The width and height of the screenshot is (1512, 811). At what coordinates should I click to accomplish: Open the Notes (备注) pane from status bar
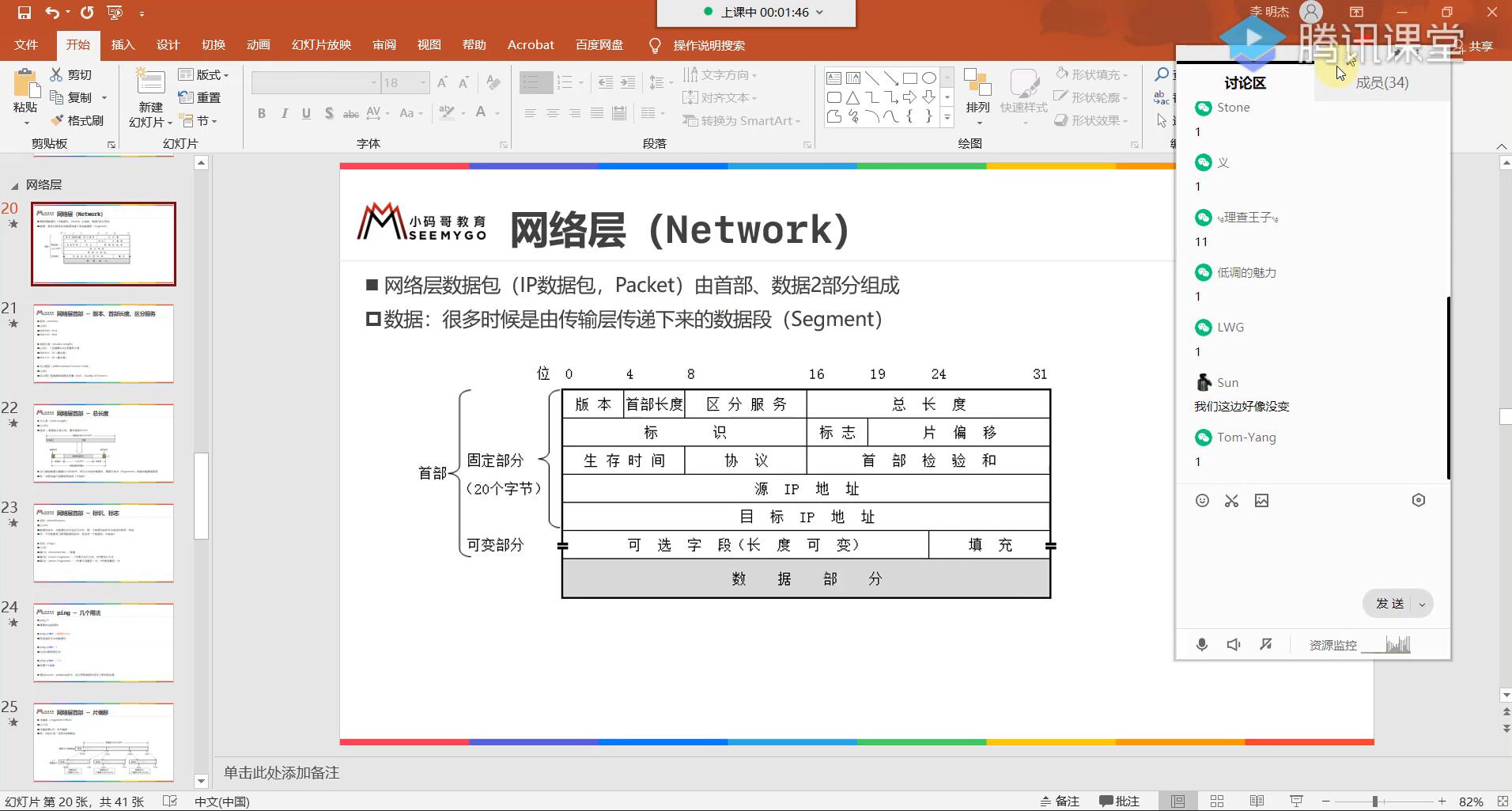tap(1060, 801)
